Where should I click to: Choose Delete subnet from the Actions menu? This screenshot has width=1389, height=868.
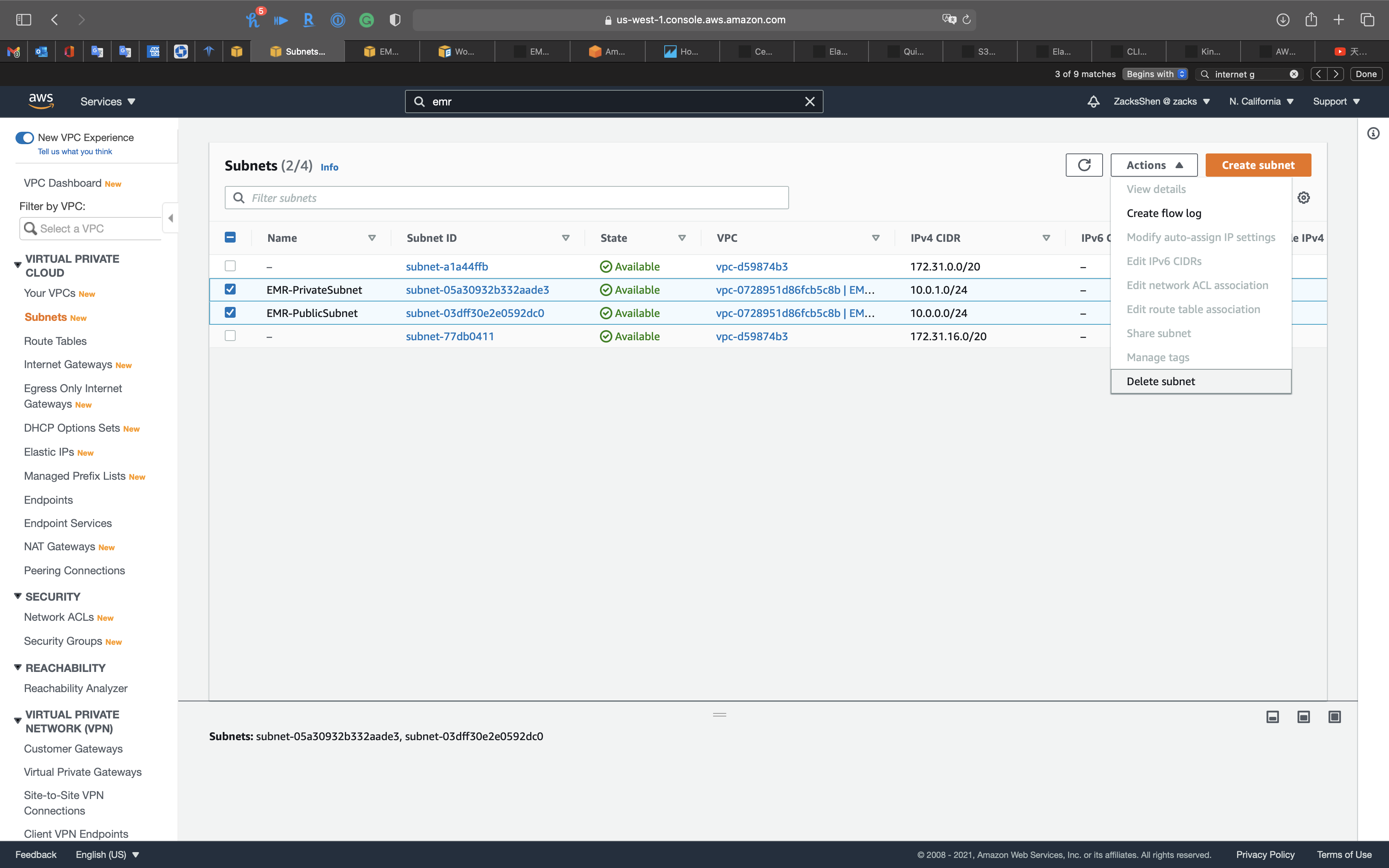tap(1161, 382)
